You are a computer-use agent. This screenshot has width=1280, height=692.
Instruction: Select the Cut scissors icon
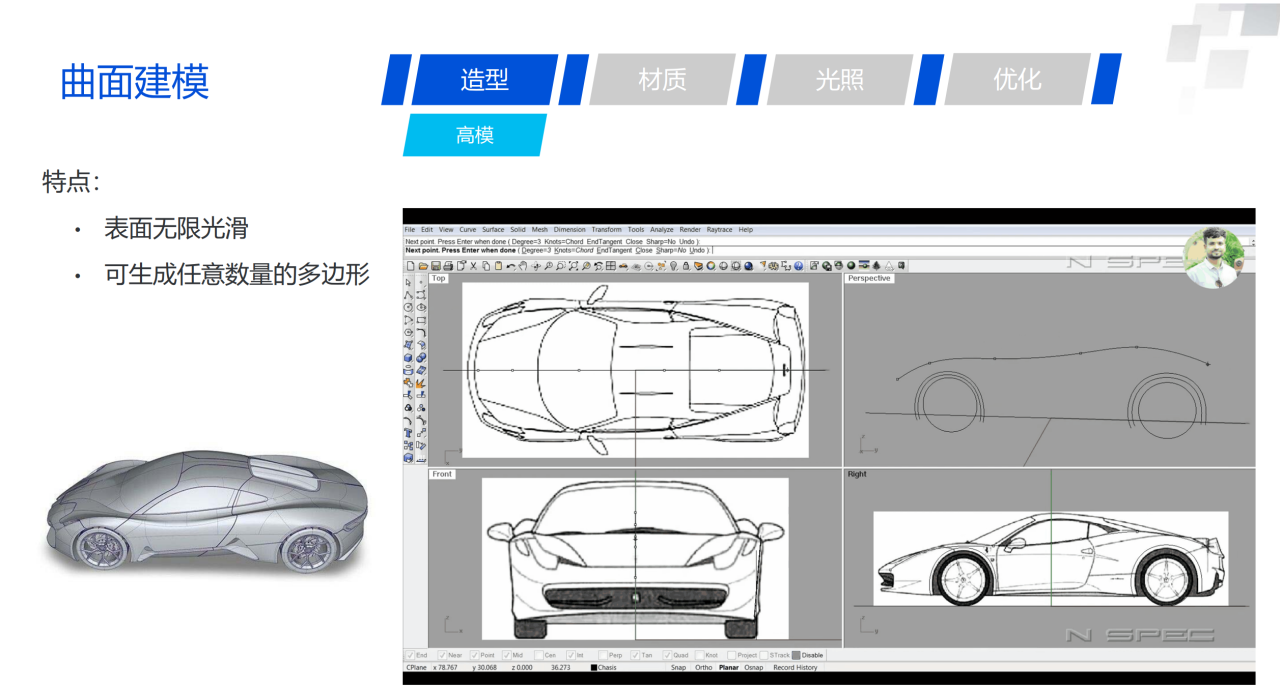tap(474, 266)
